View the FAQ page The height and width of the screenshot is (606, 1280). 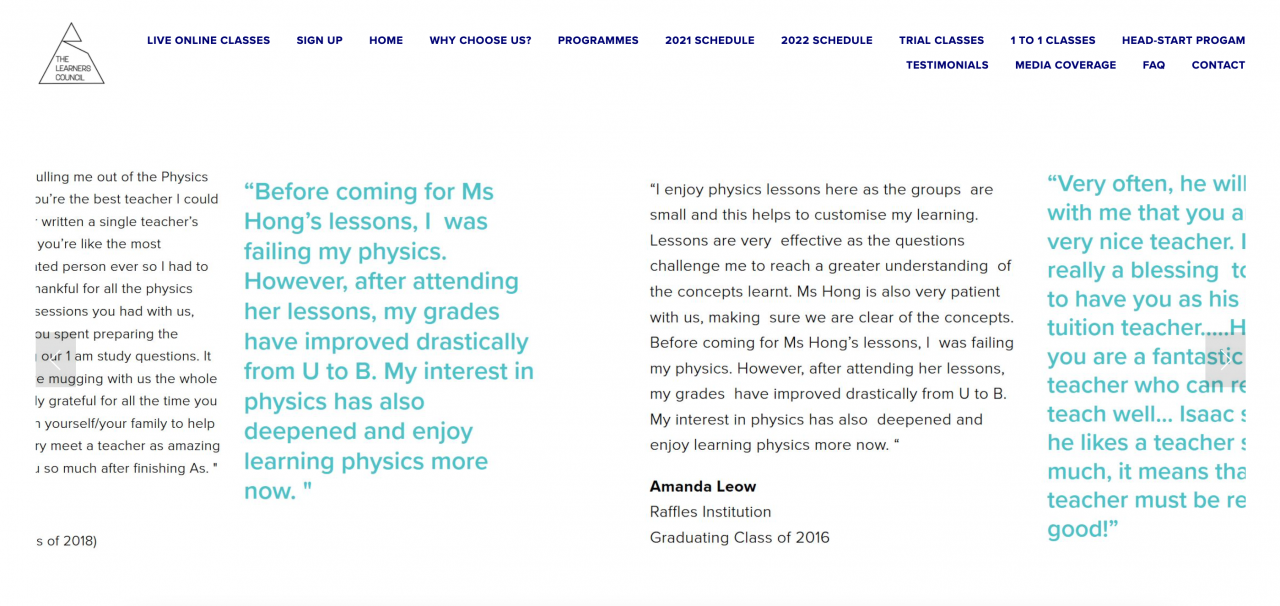pyautogui.click(x=1153, y=64)
